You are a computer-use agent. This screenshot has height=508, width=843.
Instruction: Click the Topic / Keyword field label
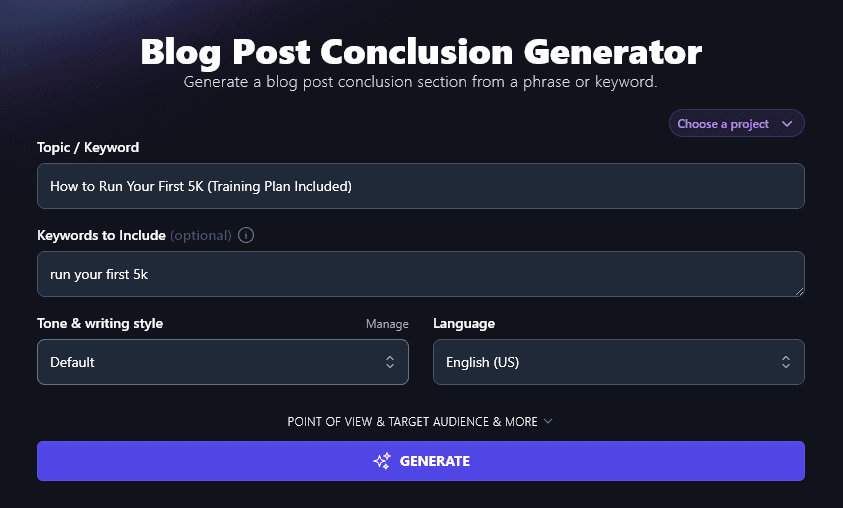(88, 147)
